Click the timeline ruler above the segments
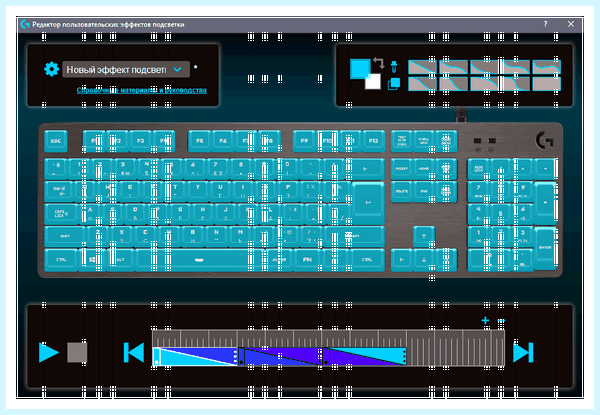600x415 pixels. [x=328, y=338]
